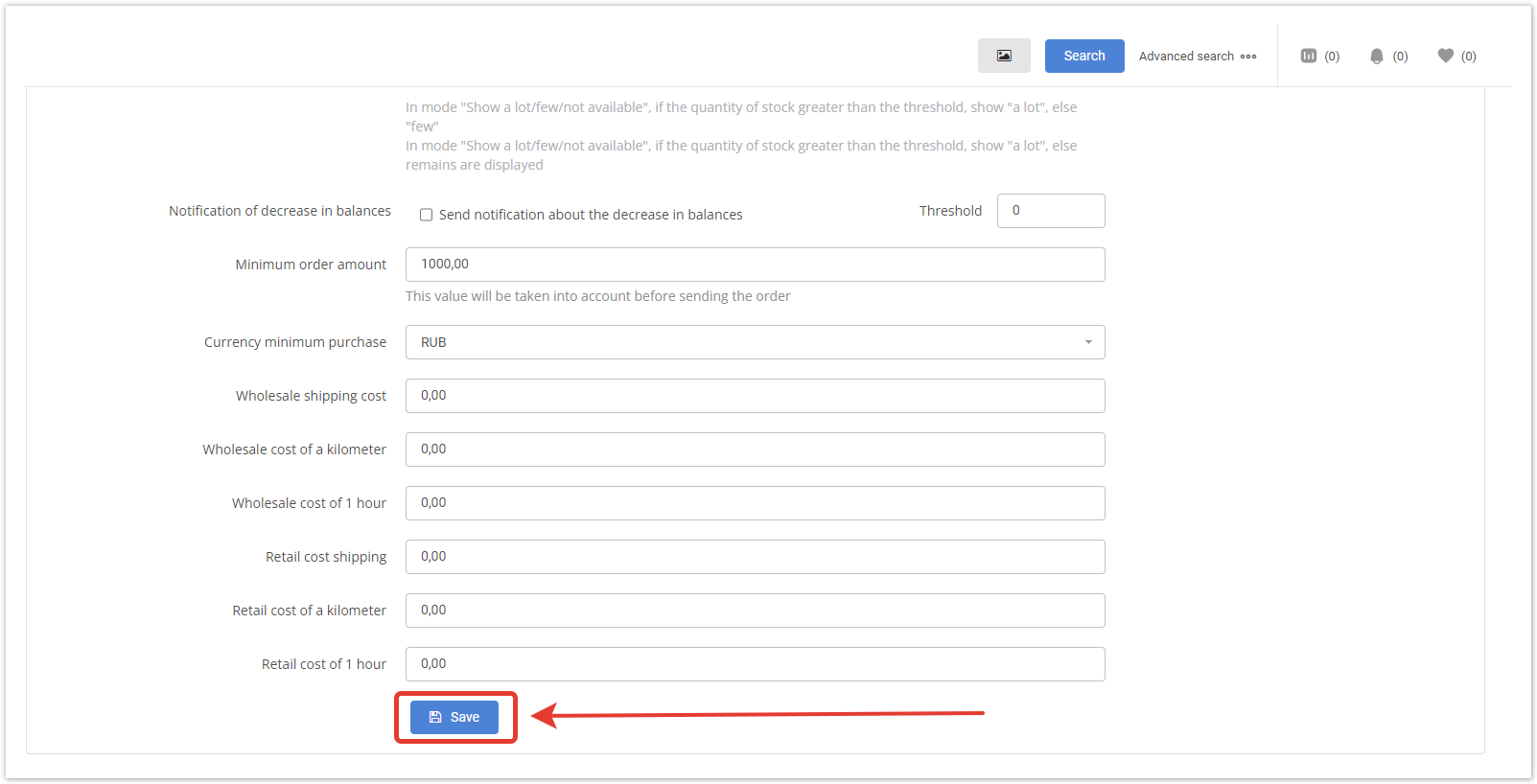Click the 'Notification of decrease in balances' label
The image size is (1537, 784).
(x=280, y=211)
